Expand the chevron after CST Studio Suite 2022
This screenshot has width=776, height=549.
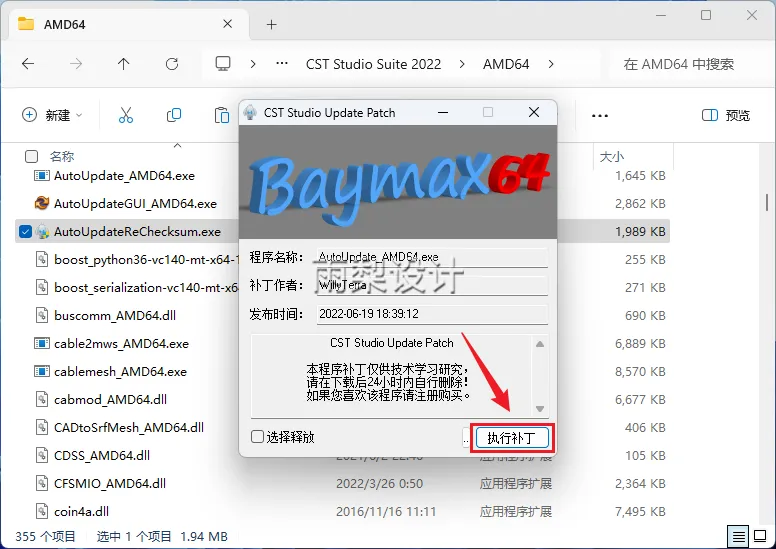(462, 64)
